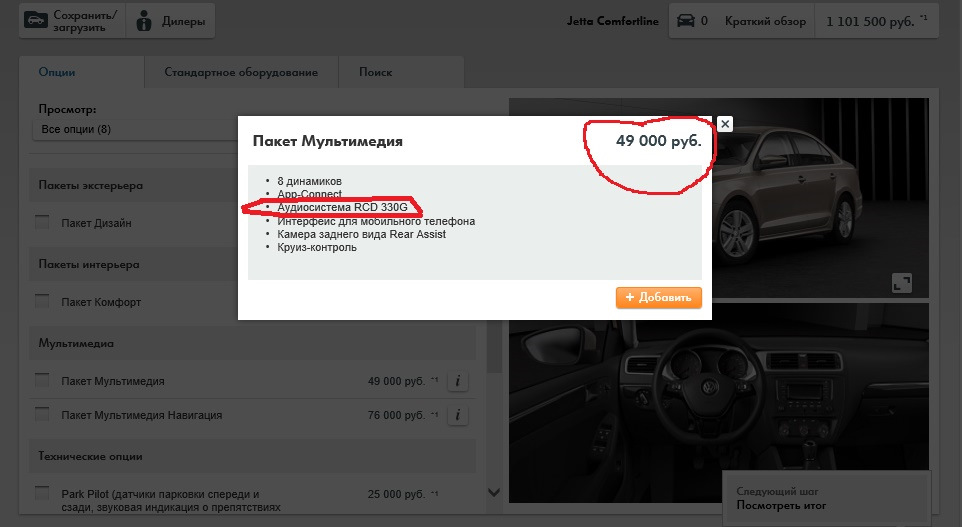This screenshot has width=962, height=527.
Task: Click Park Pilot option description
Action: (171, 501)
